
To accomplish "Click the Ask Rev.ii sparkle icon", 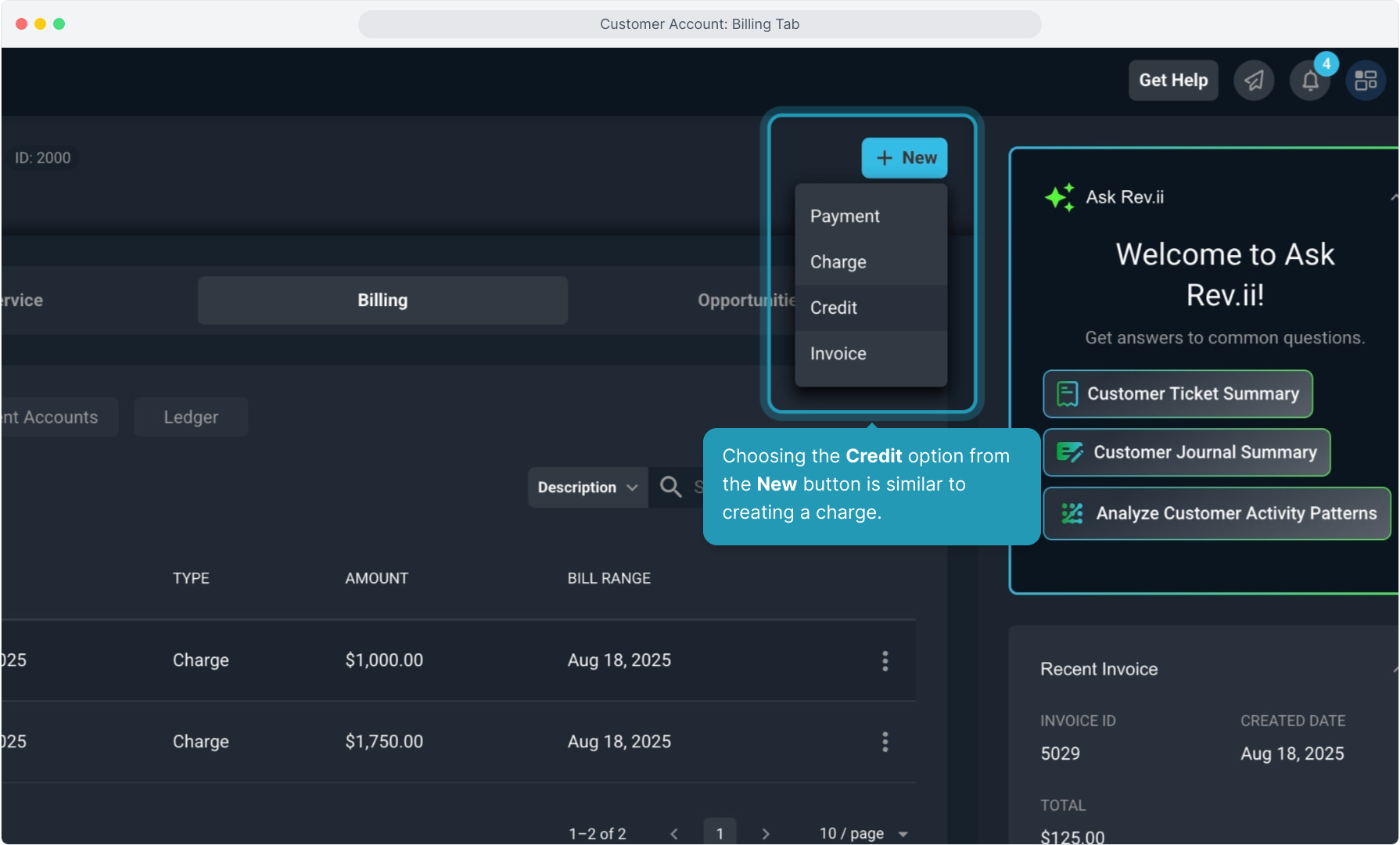I will click(x=1060, y=197).
